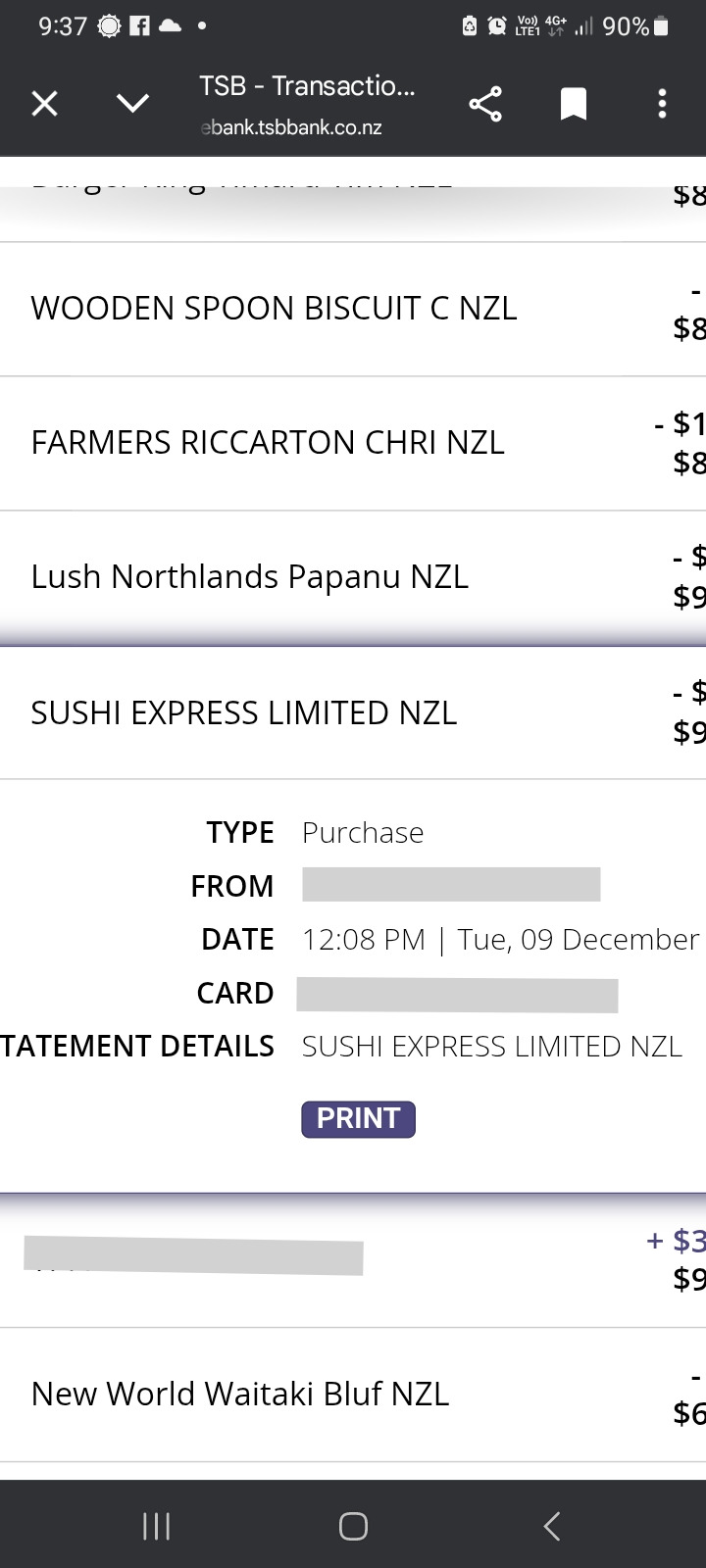Share the TSB transactions page

(485, 104)
